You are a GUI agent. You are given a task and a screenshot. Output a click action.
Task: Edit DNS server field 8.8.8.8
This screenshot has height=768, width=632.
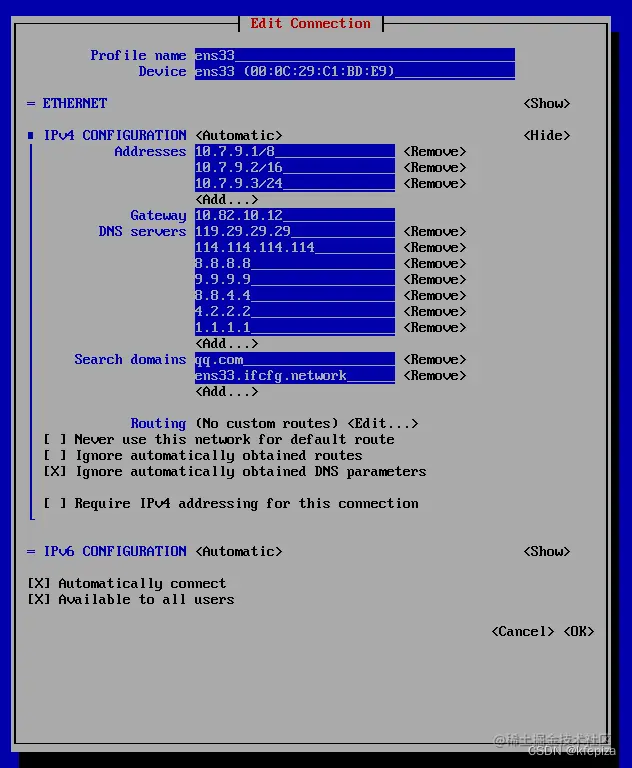(295, 264)
